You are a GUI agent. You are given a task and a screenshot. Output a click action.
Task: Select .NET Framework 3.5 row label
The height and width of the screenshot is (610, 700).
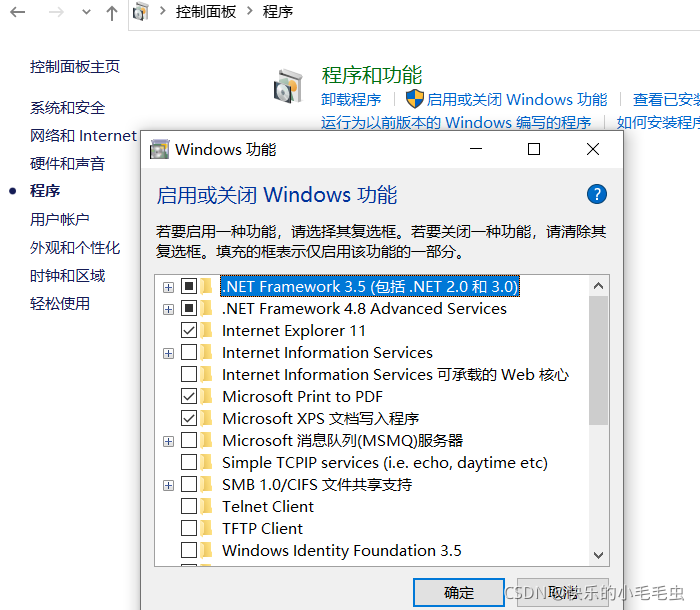click(x=370, y=286)
